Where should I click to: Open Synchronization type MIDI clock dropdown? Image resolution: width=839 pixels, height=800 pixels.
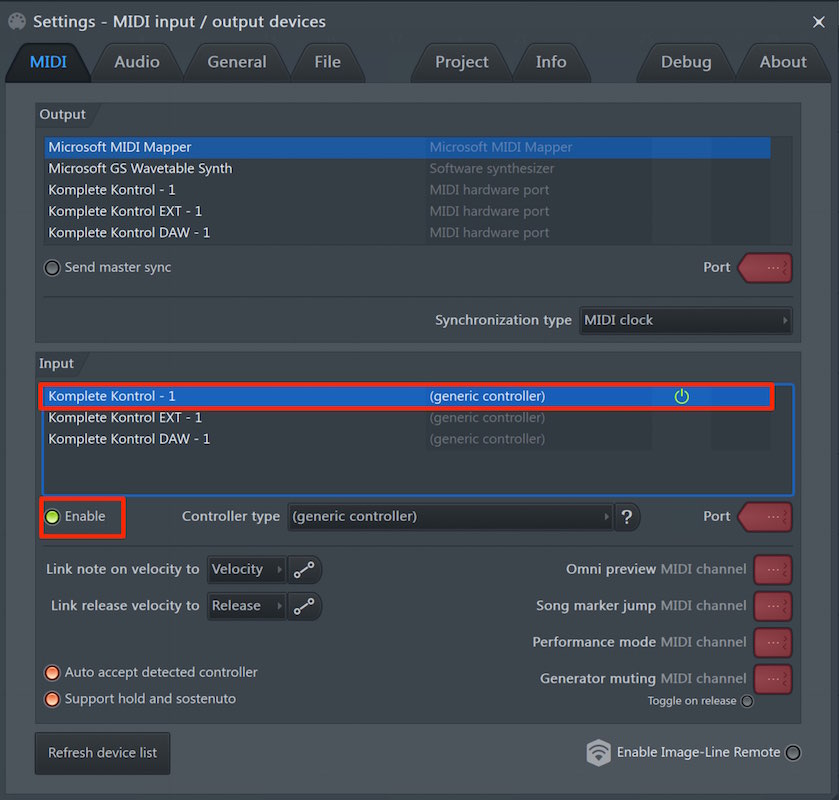click(x=685, y=321)
